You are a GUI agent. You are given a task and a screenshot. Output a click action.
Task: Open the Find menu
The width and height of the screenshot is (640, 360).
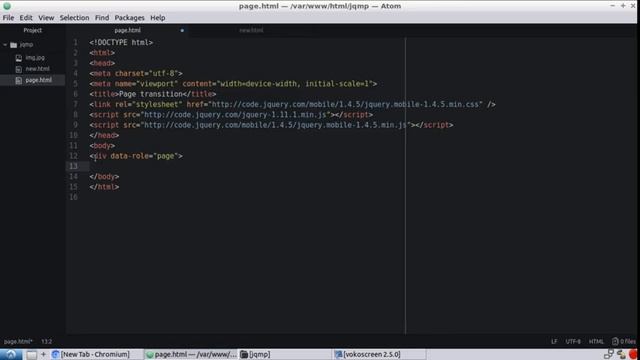click(x=102, y=18)
